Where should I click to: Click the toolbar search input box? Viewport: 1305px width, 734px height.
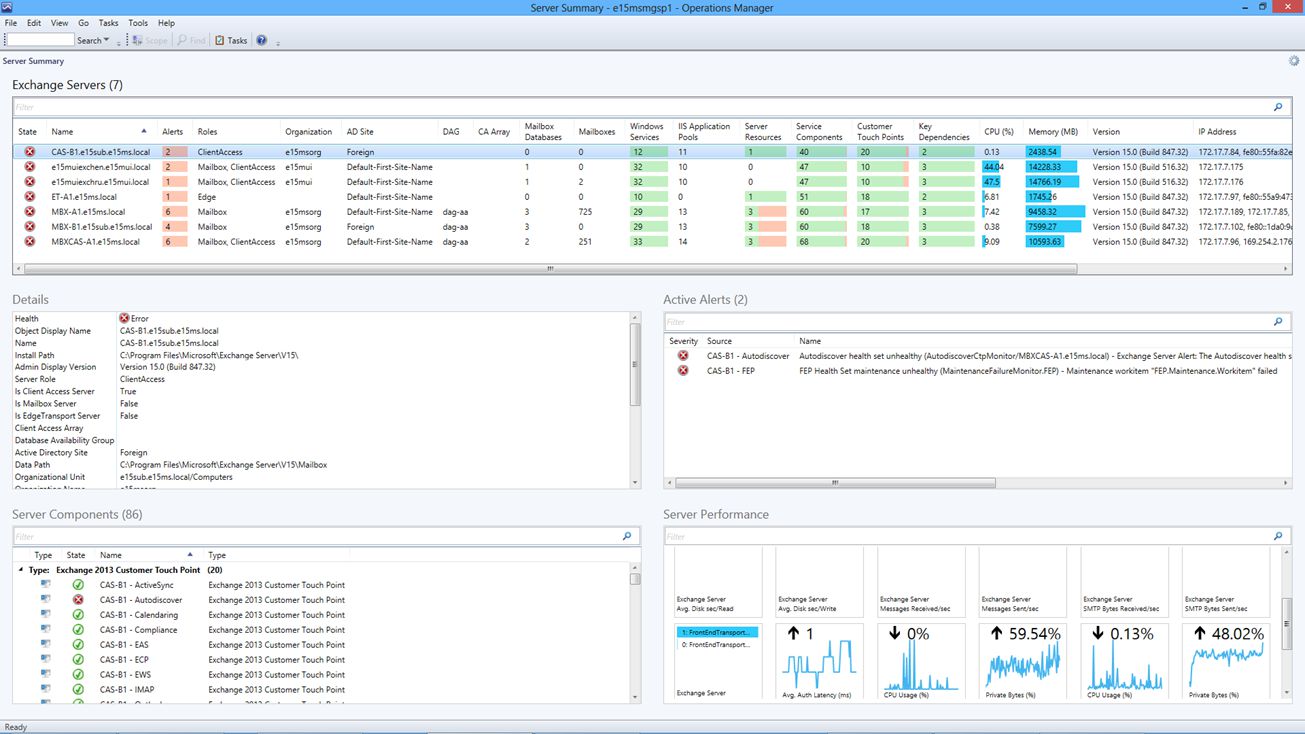click(x=40, y=40)
